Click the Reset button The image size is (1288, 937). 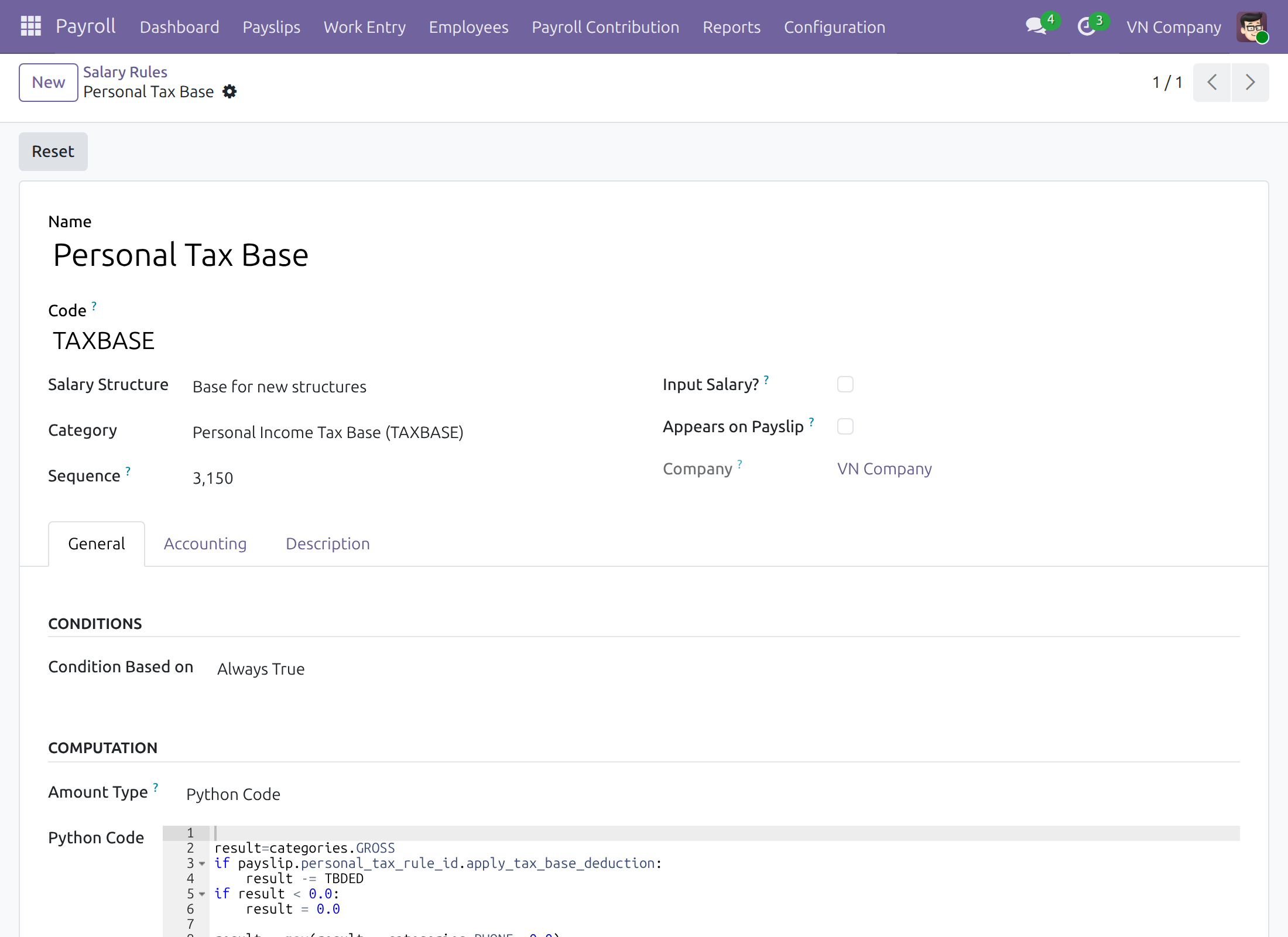pyautogui.click(x=53, y=152)
